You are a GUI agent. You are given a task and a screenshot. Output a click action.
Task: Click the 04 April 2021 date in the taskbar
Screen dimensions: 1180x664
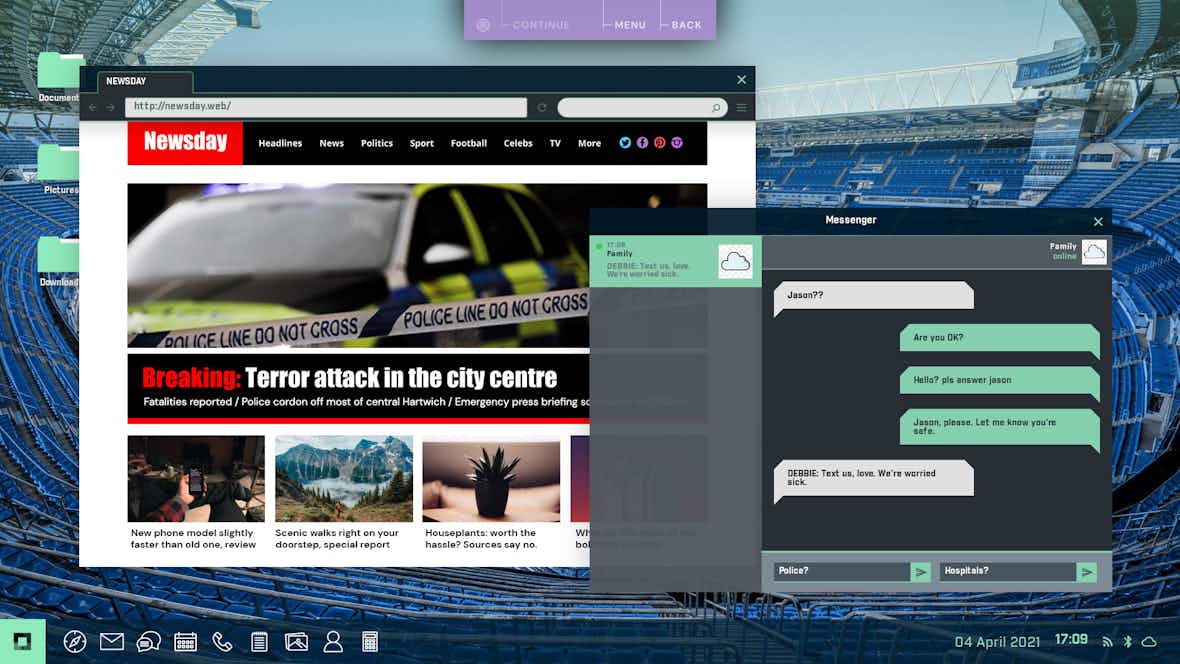click(997, 642)
